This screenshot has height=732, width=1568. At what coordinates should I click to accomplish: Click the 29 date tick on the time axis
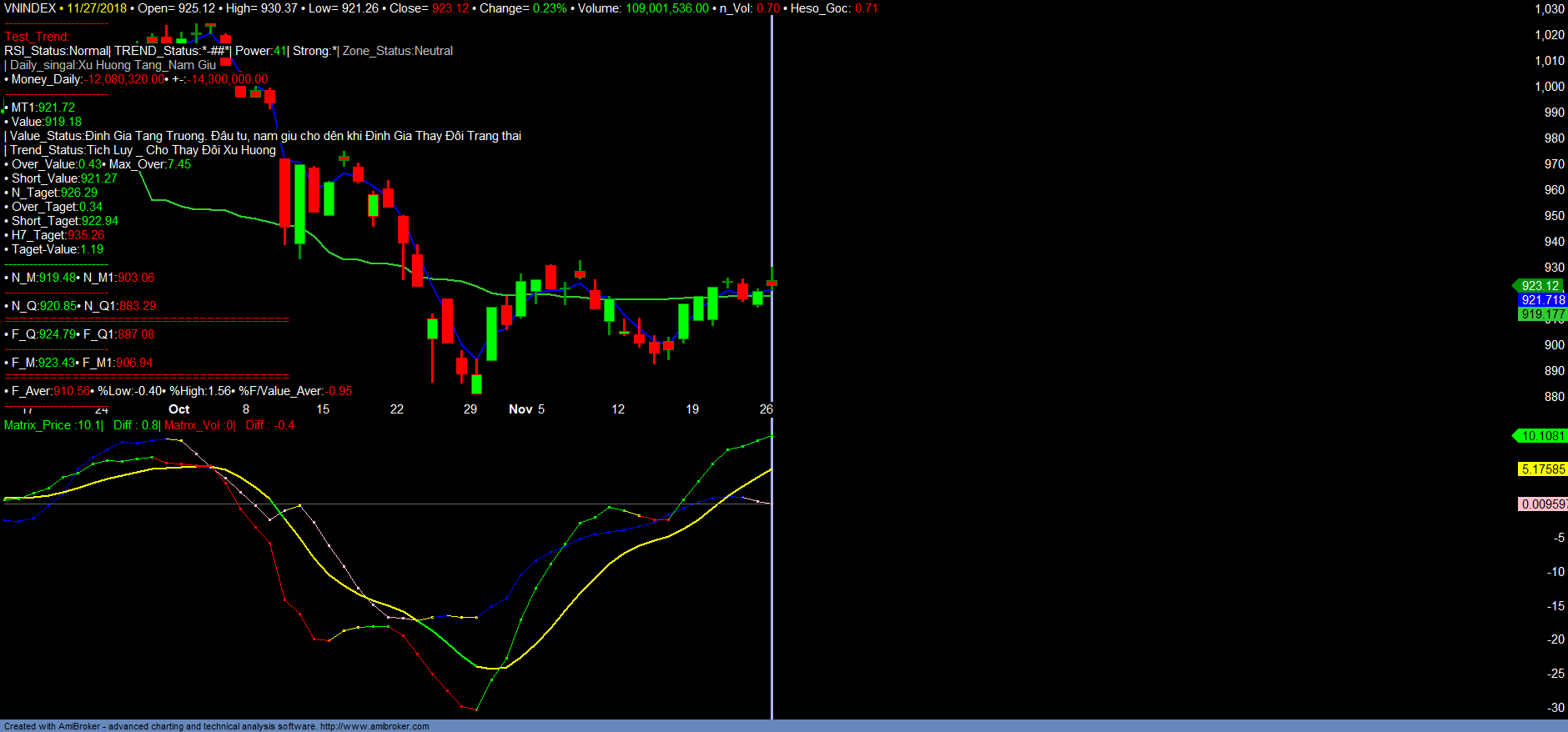(470, 409)
